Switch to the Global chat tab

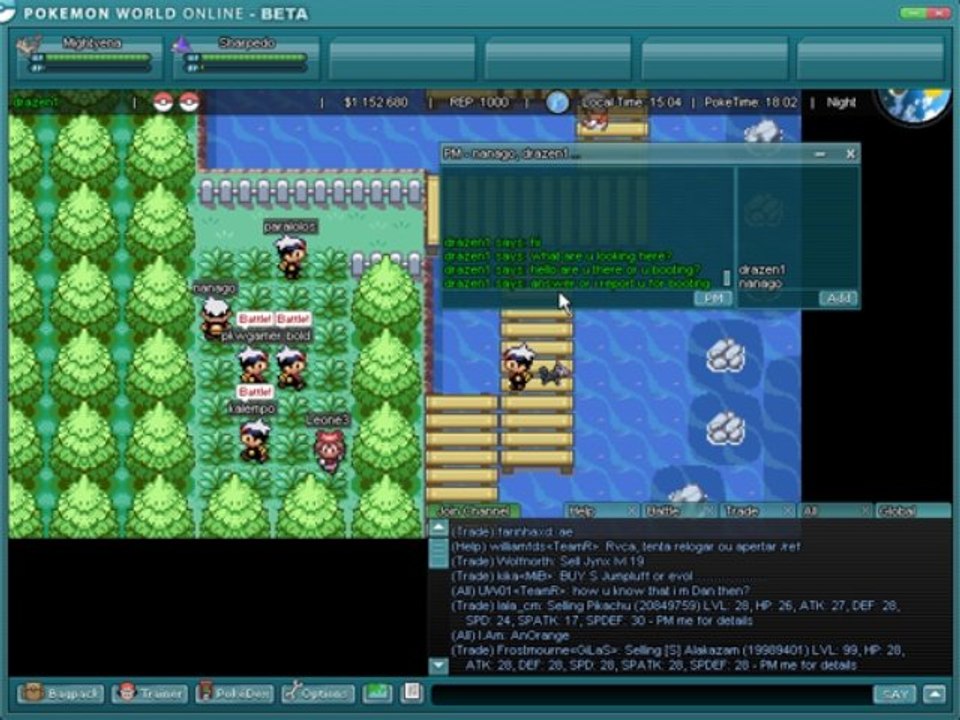pyautogui.click(x=913, y=511)
